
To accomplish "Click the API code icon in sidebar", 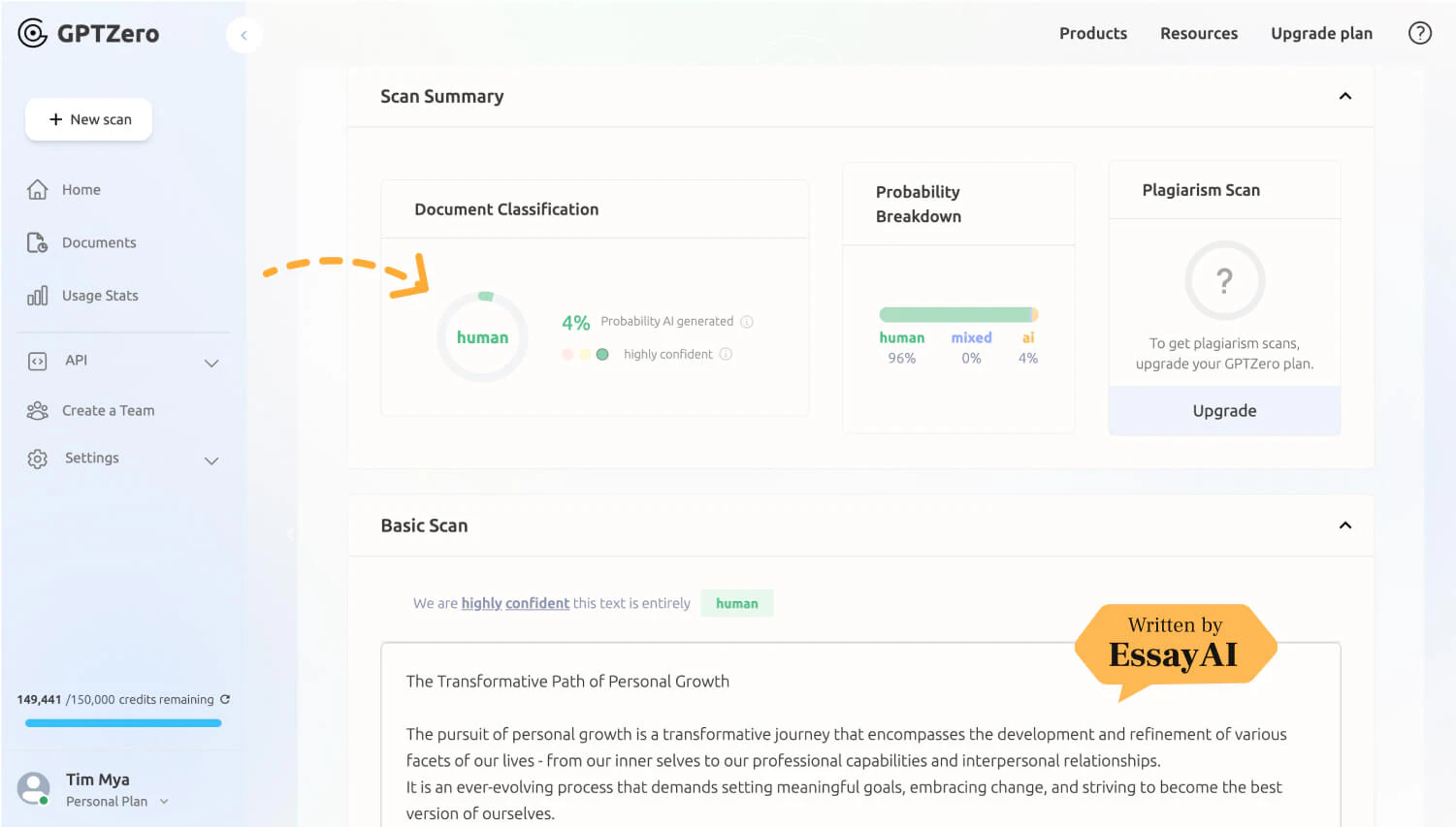I will (x=37, y=360).
